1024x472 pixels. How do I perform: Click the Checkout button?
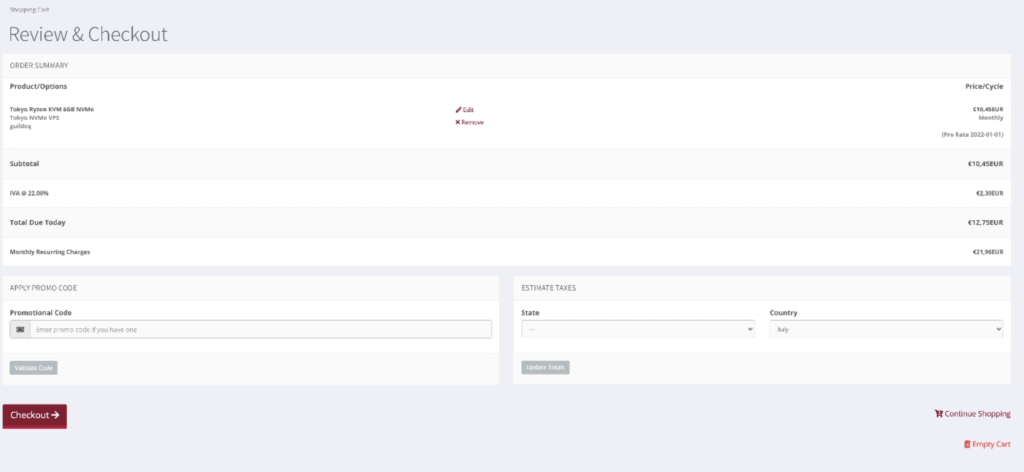pyautogui.click(x=35, y=416)
